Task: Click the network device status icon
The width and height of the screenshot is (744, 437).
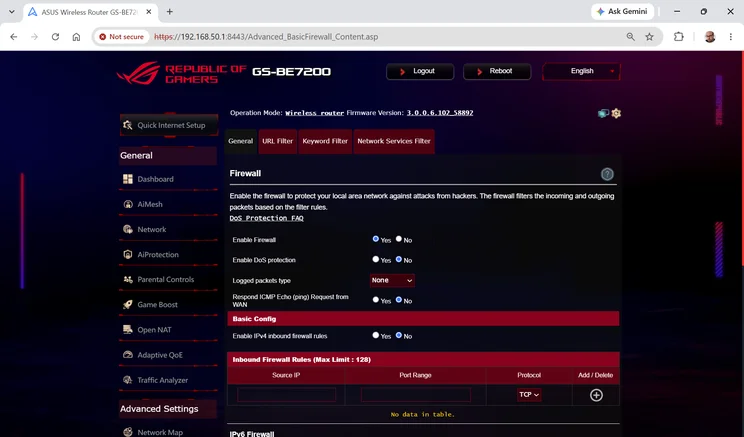Action: coord(603,113)
